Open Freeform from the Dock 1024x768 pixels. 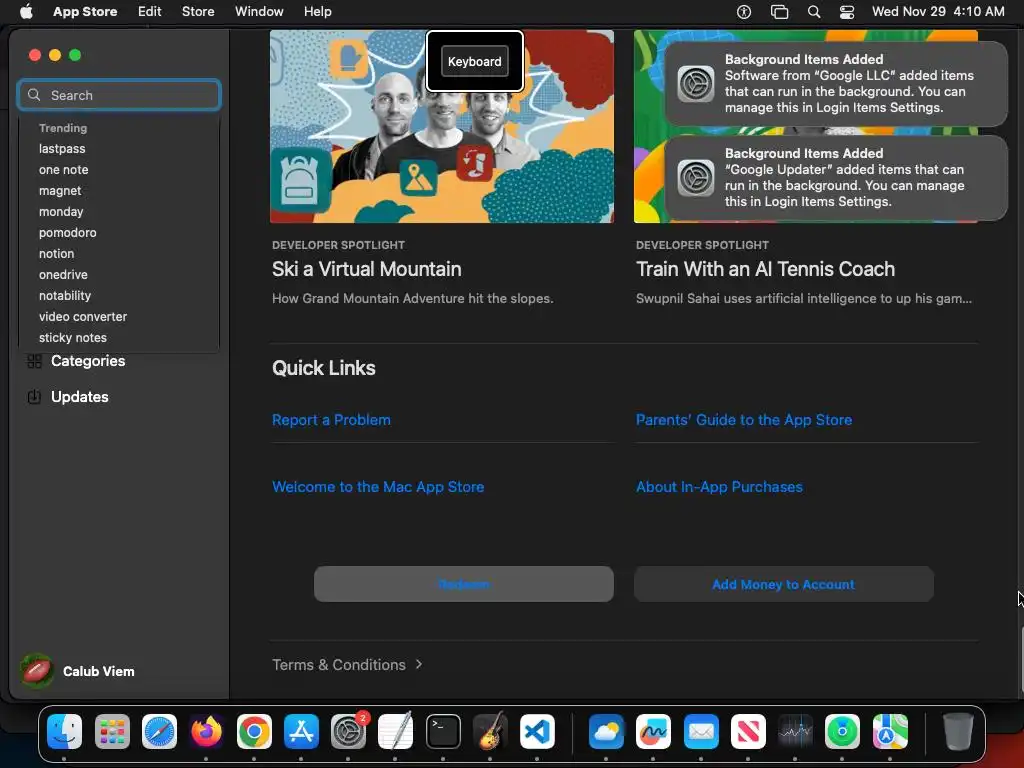654,731
